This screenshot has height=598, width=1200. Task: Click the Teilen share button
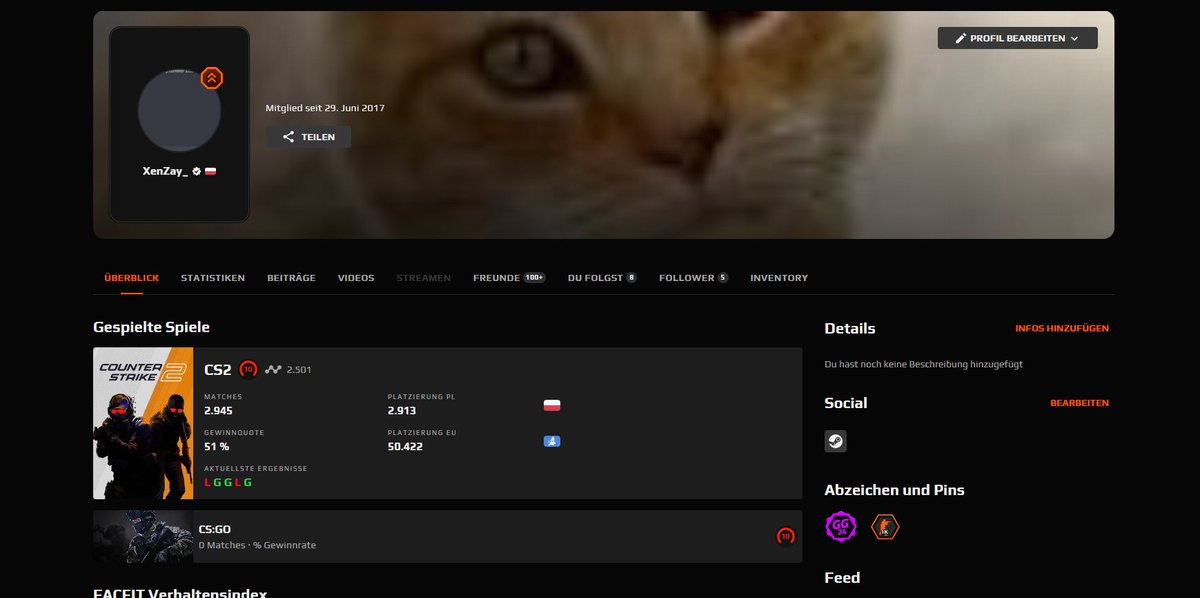308,137
